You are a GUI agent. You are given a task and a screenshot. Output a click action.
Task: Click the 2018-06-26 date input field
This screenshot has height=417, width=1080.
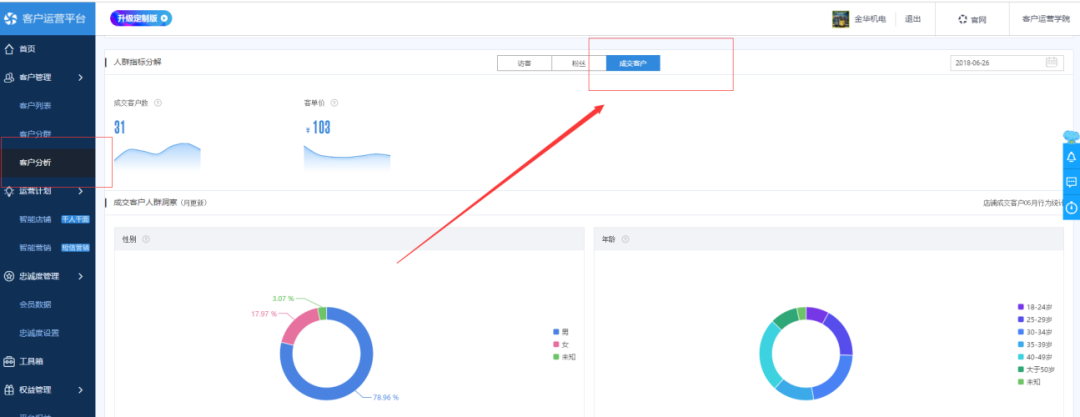point(995,62)
